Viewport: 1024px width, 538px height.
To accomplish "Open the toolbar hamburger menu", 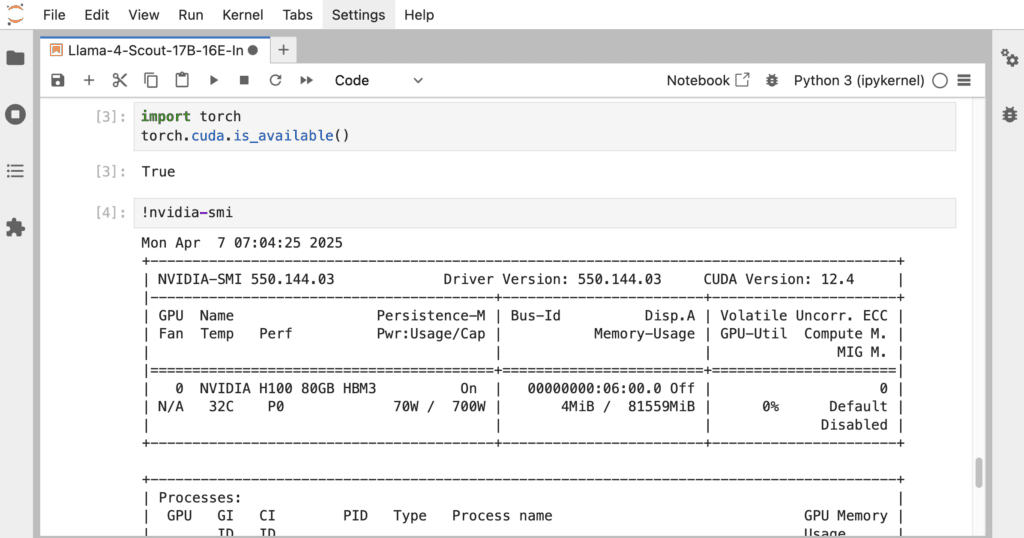I will pyautogui.click(x=964, y=80).
